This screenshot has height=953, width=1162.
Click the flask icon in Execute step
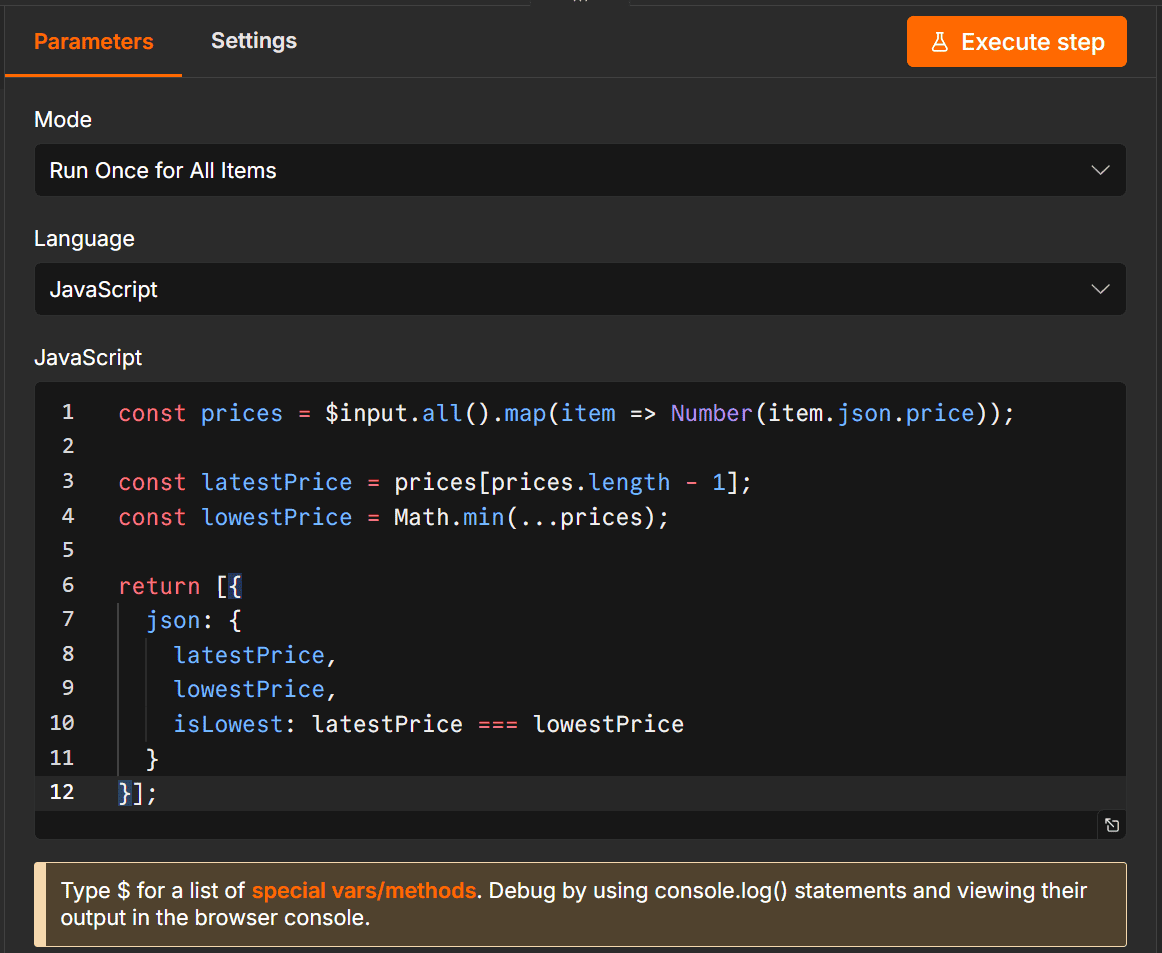tap(939, 41)
